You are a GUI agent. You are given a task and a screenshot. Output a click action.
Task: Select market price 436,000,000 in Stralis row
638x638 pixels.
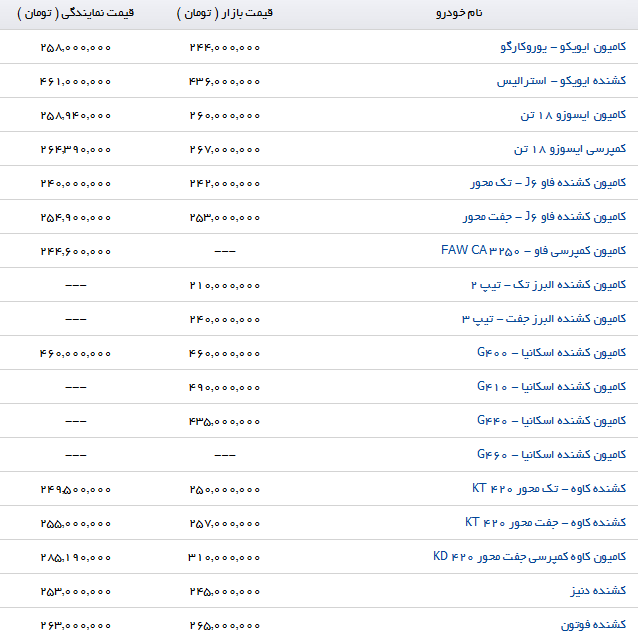click(225, 81)
